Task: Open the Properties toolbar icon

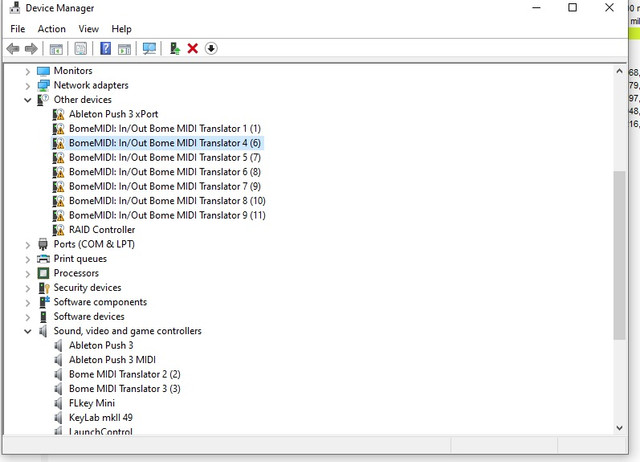Action: tap(80, 49)
